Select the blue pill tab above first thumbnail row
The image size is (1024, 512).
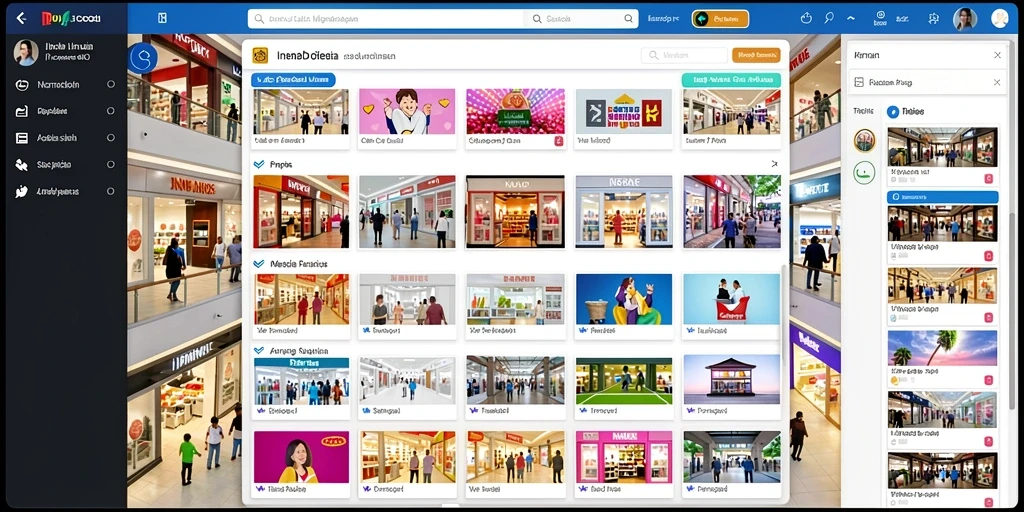pos(293,80)
